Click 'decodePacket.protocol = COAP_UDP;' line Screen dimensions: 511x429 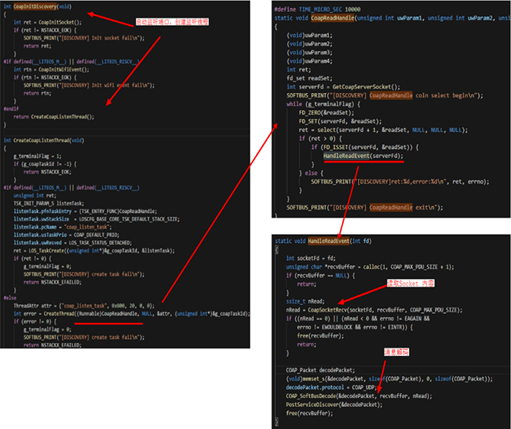[x=331, y=388]
